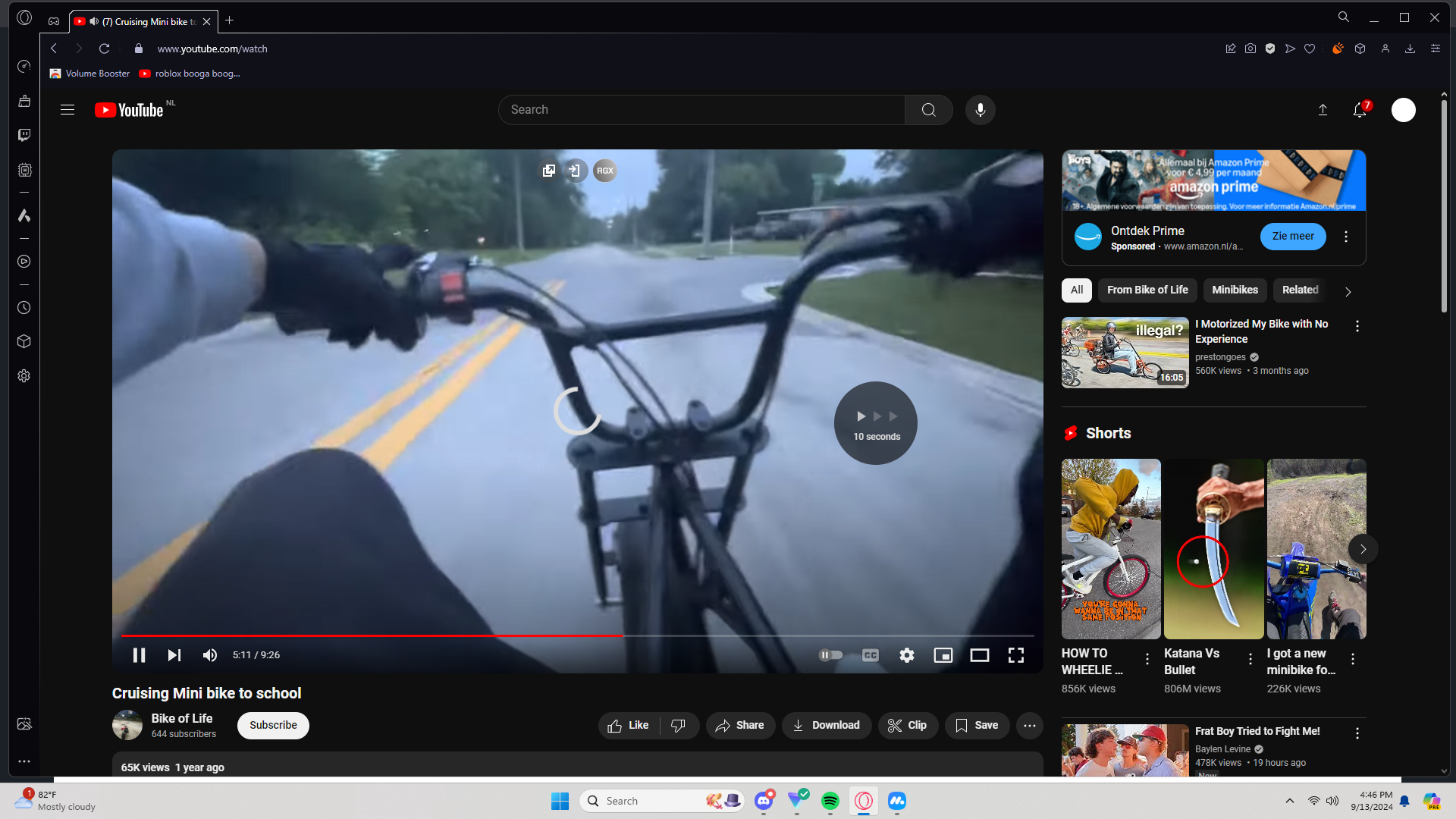Open the Opera main menu logo
Screen dimensions: 1456x819
[24, 17]
